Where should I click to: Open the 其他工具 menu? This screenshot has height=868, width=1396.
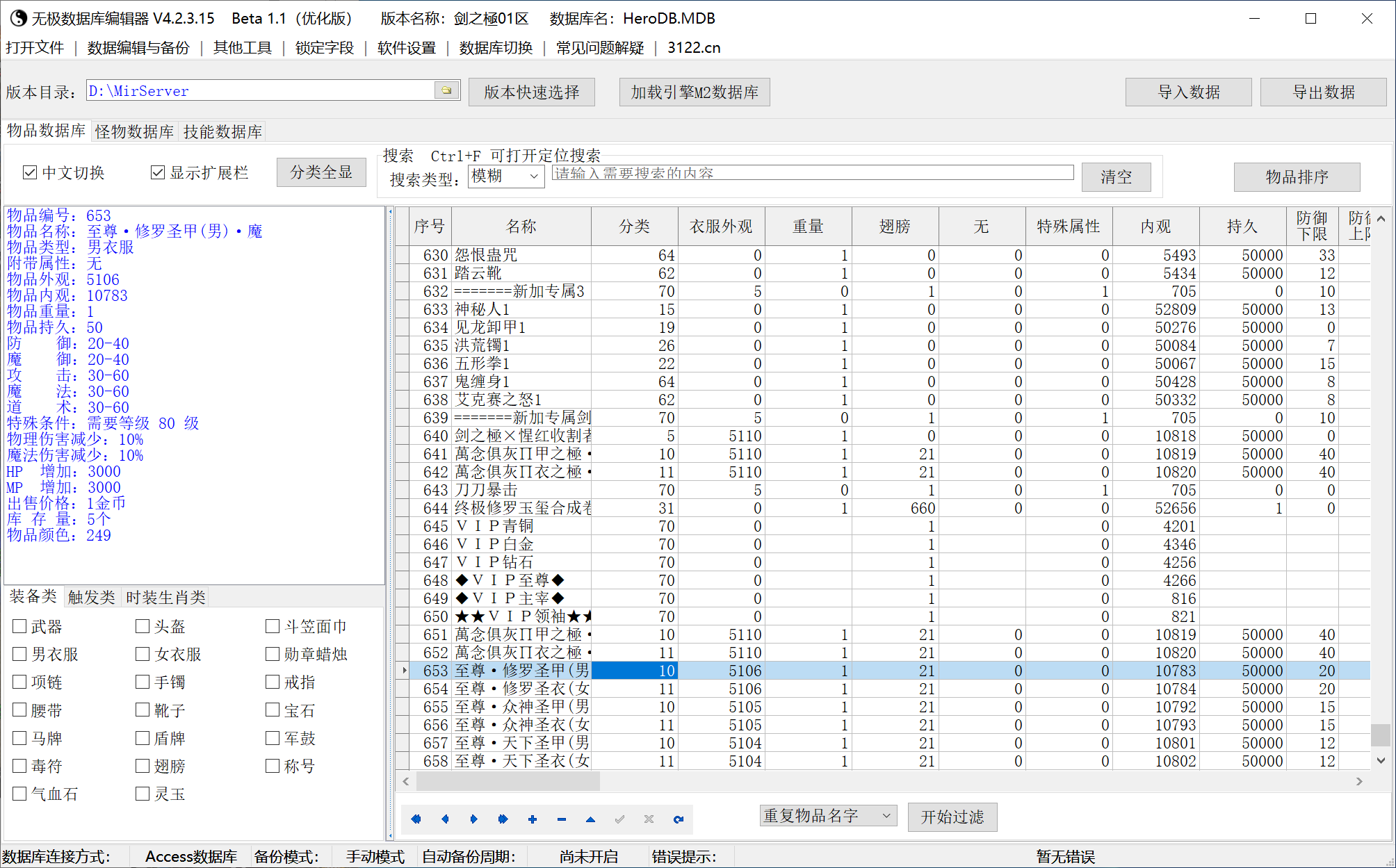(x=243, y=48)
